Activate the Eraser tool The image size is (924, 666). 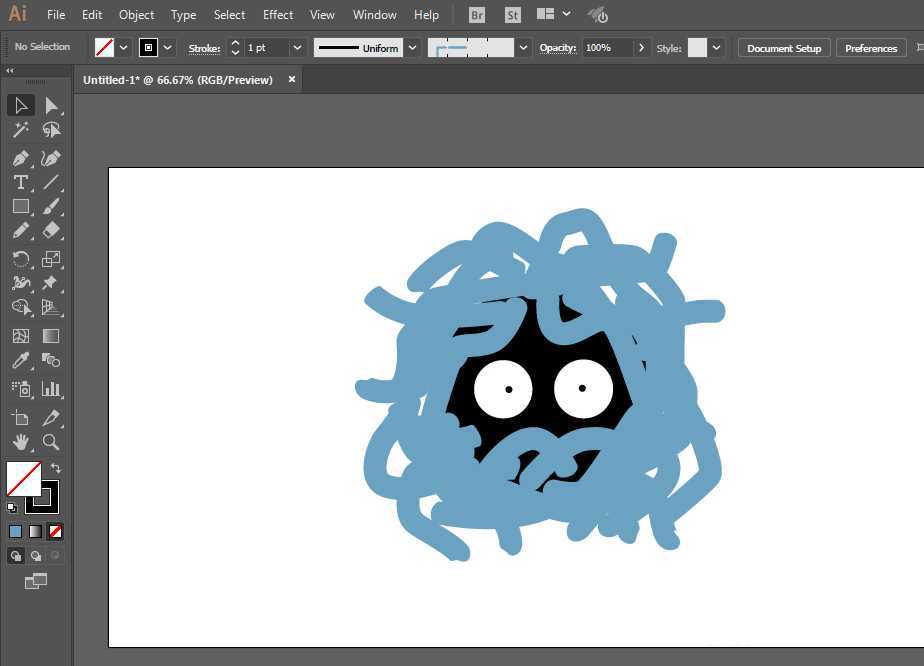[x=51, y=230]
